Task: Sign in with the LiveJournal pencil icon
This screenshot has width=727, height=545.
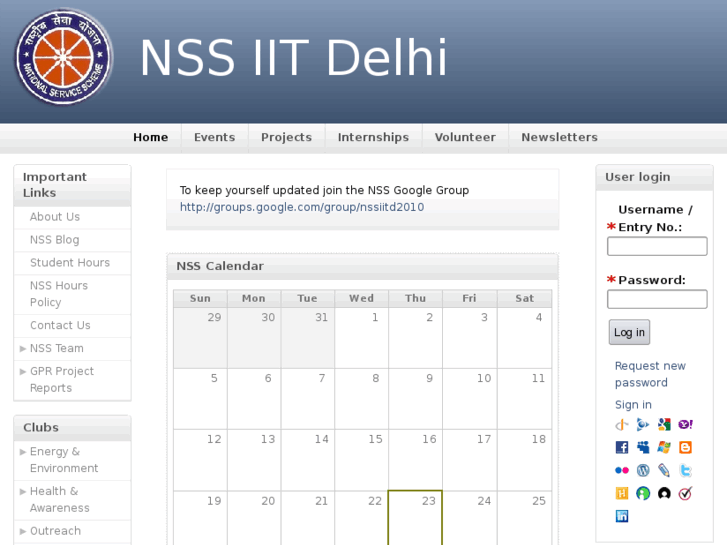Action: (x=664, y=470)
